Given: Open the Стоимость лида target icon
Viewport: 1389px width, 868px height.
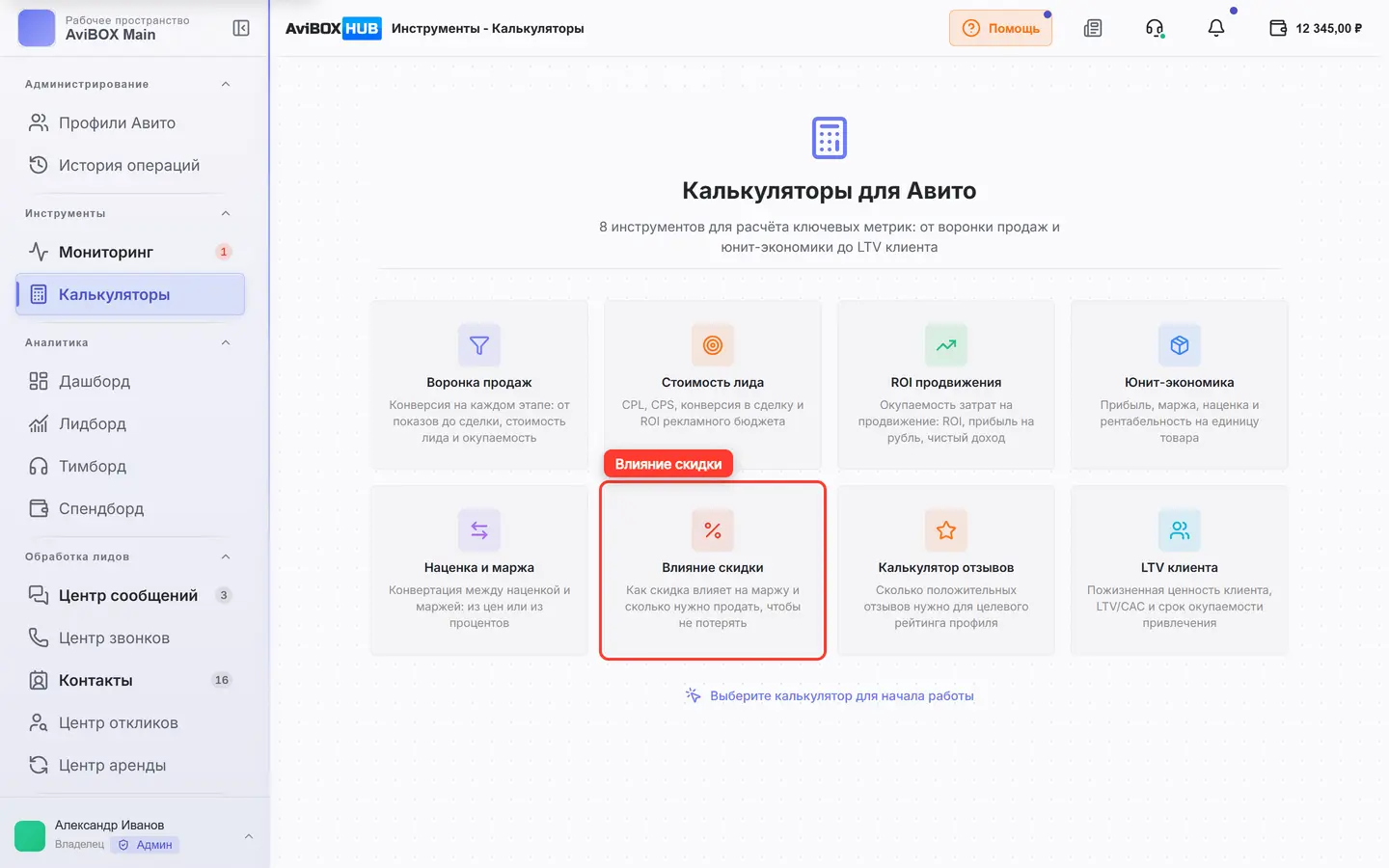Looking at the screenshot, I should click(x=713, y=345).
